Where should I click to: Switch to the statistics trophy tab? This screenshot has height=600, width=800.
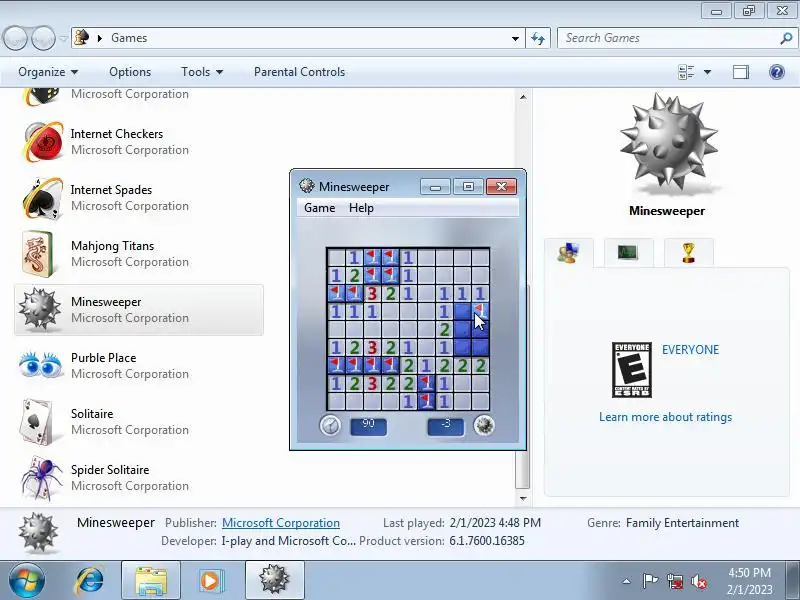(x=688, y=252)
